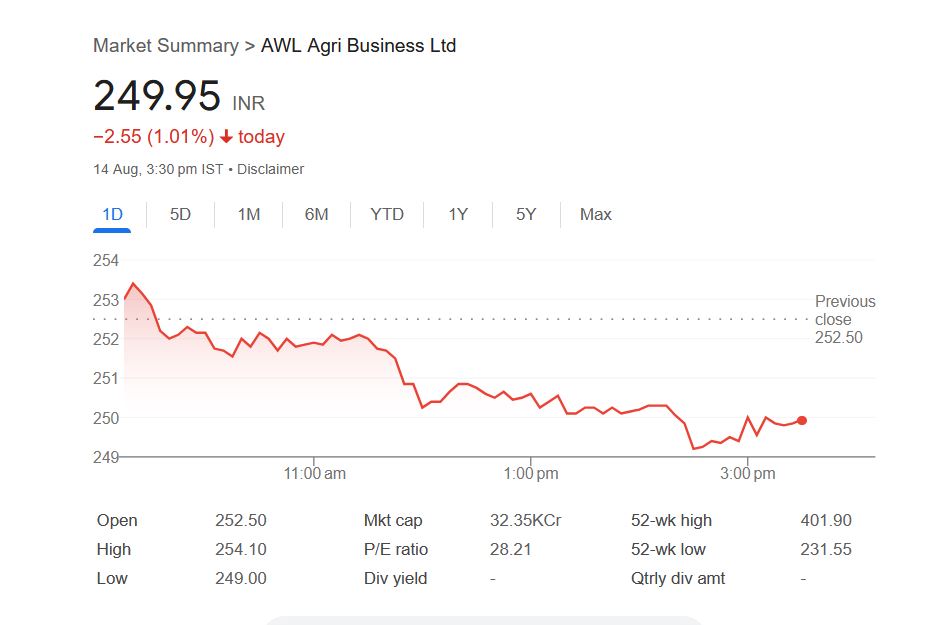Click the Previous close 252.50 label

(x=845, y=319)
